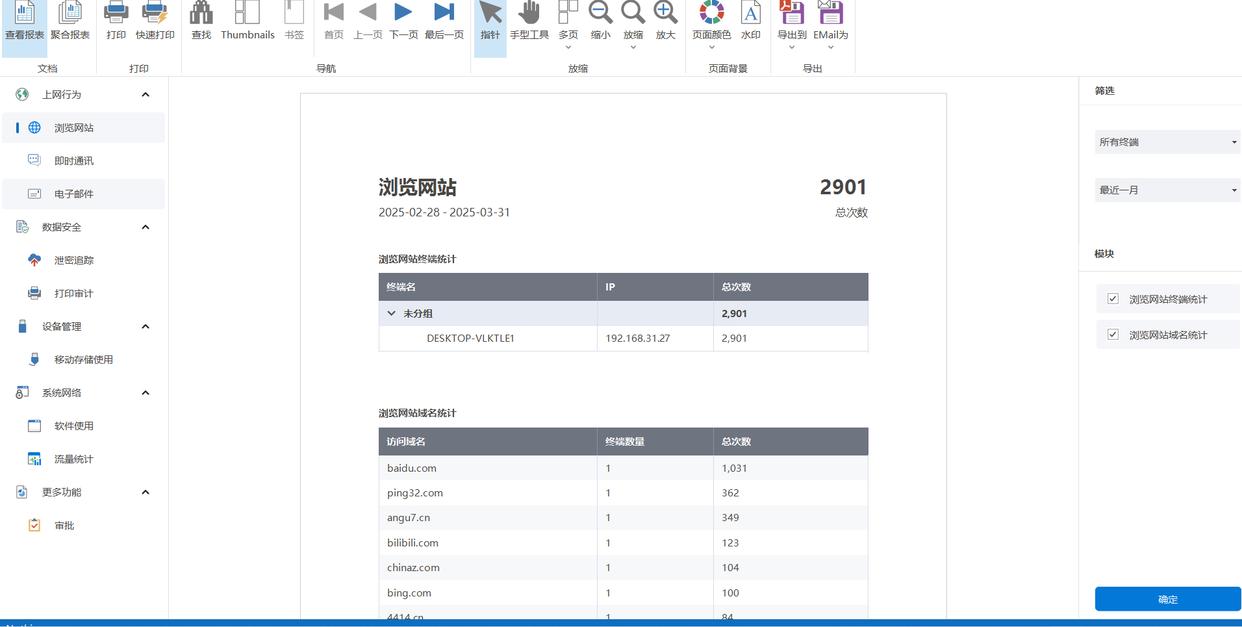Open 浏览网站 in sidebar
1242x627 pixels.
83,128
